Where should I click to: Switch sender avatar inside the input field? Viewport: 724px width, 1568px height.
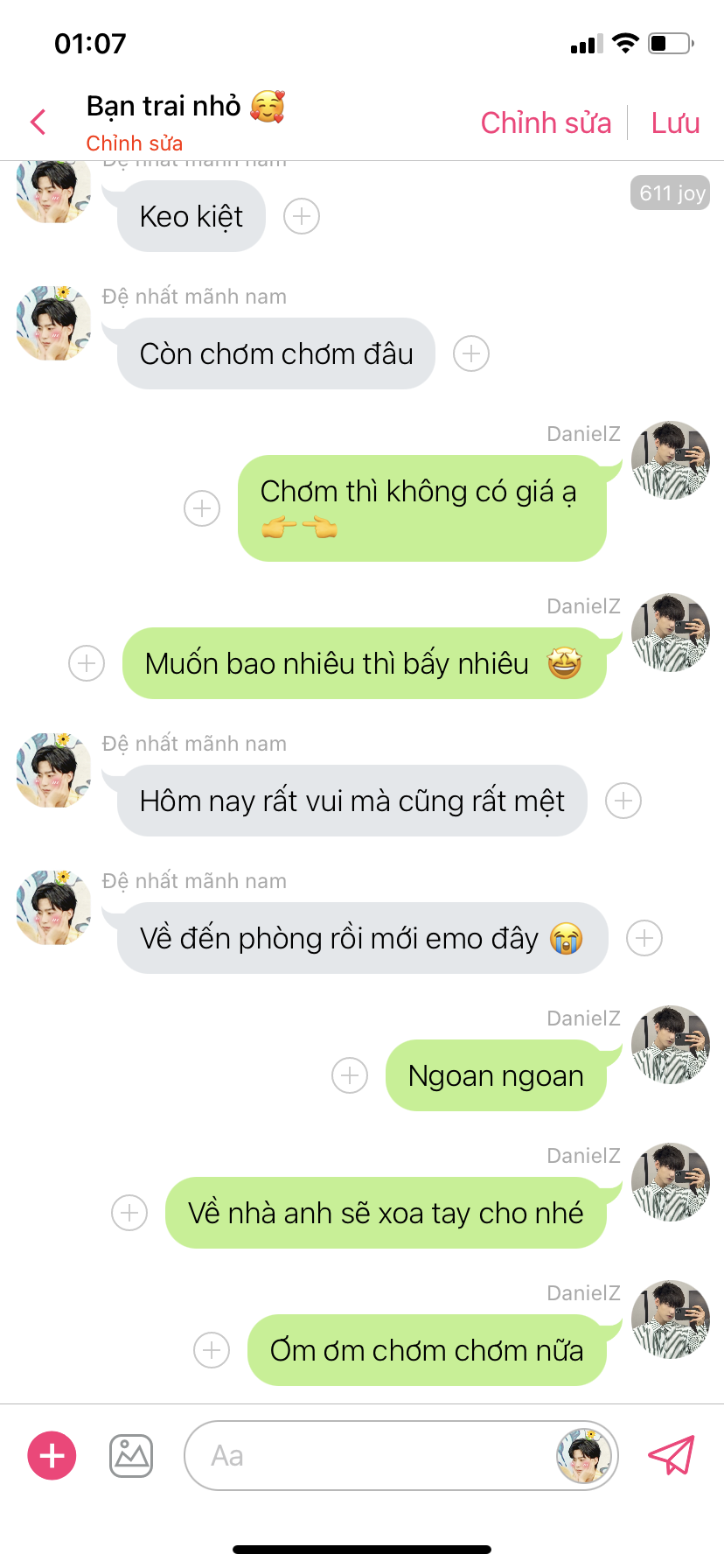[x=584, y=1456]
